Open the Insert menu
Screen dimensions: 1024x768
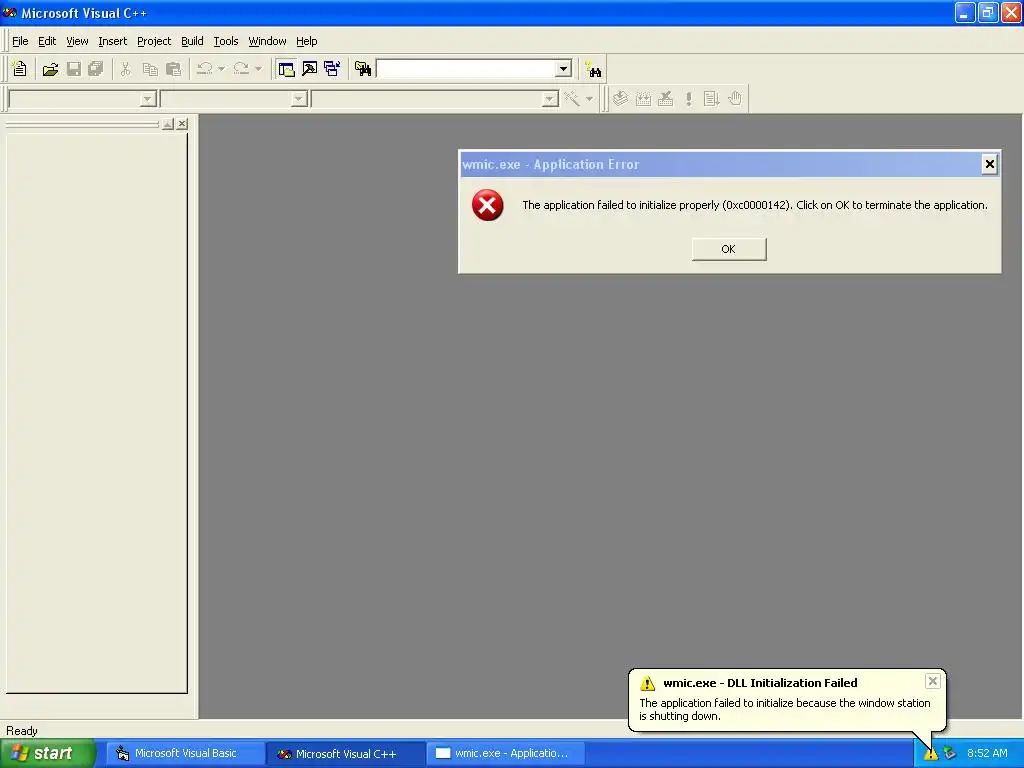112,41
